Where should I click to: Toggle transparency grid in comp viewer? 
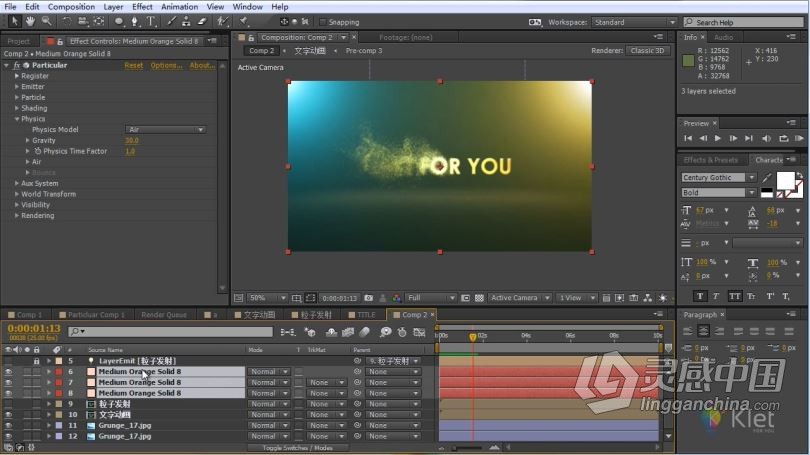[479, 298]
